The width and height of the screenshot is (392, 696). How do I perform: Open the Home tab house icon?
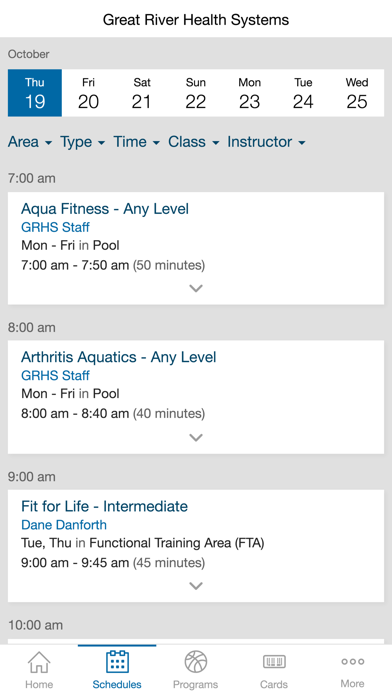pos(39,662)
